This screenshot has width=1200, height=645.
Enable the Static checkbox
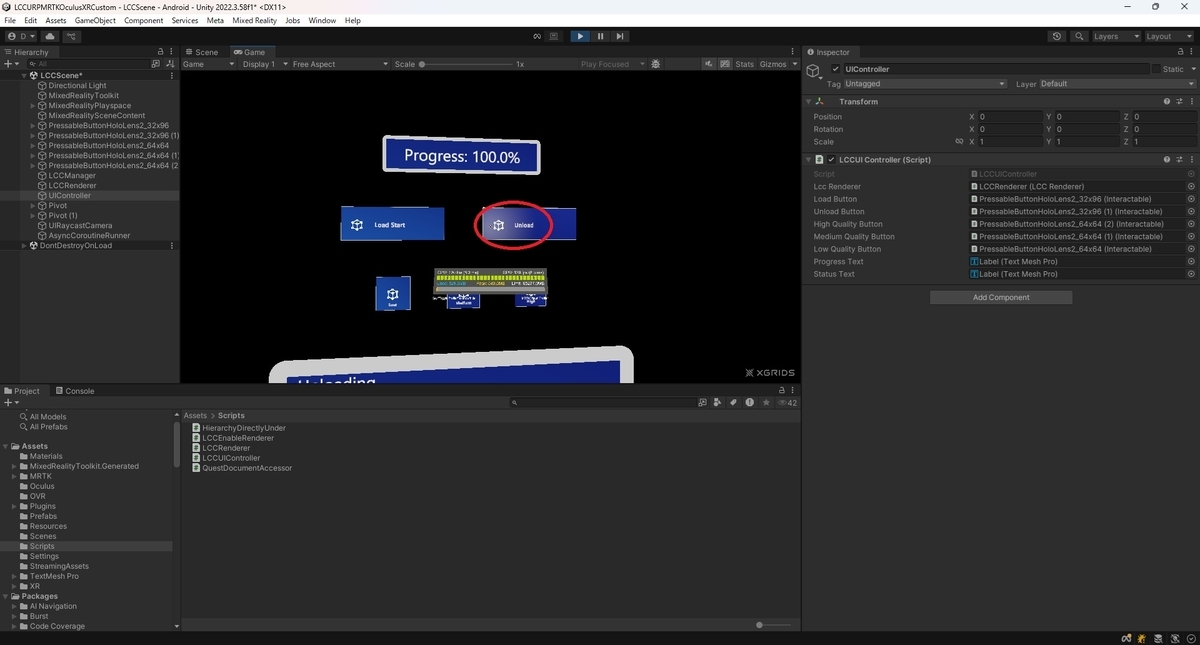click(1156, 69)
